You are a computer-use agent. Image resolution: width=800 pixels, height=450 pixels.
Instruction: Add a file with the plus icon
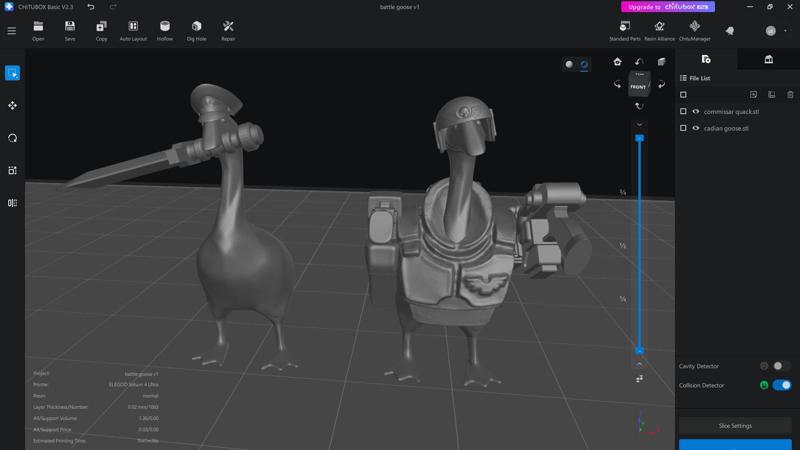(753, 94)
